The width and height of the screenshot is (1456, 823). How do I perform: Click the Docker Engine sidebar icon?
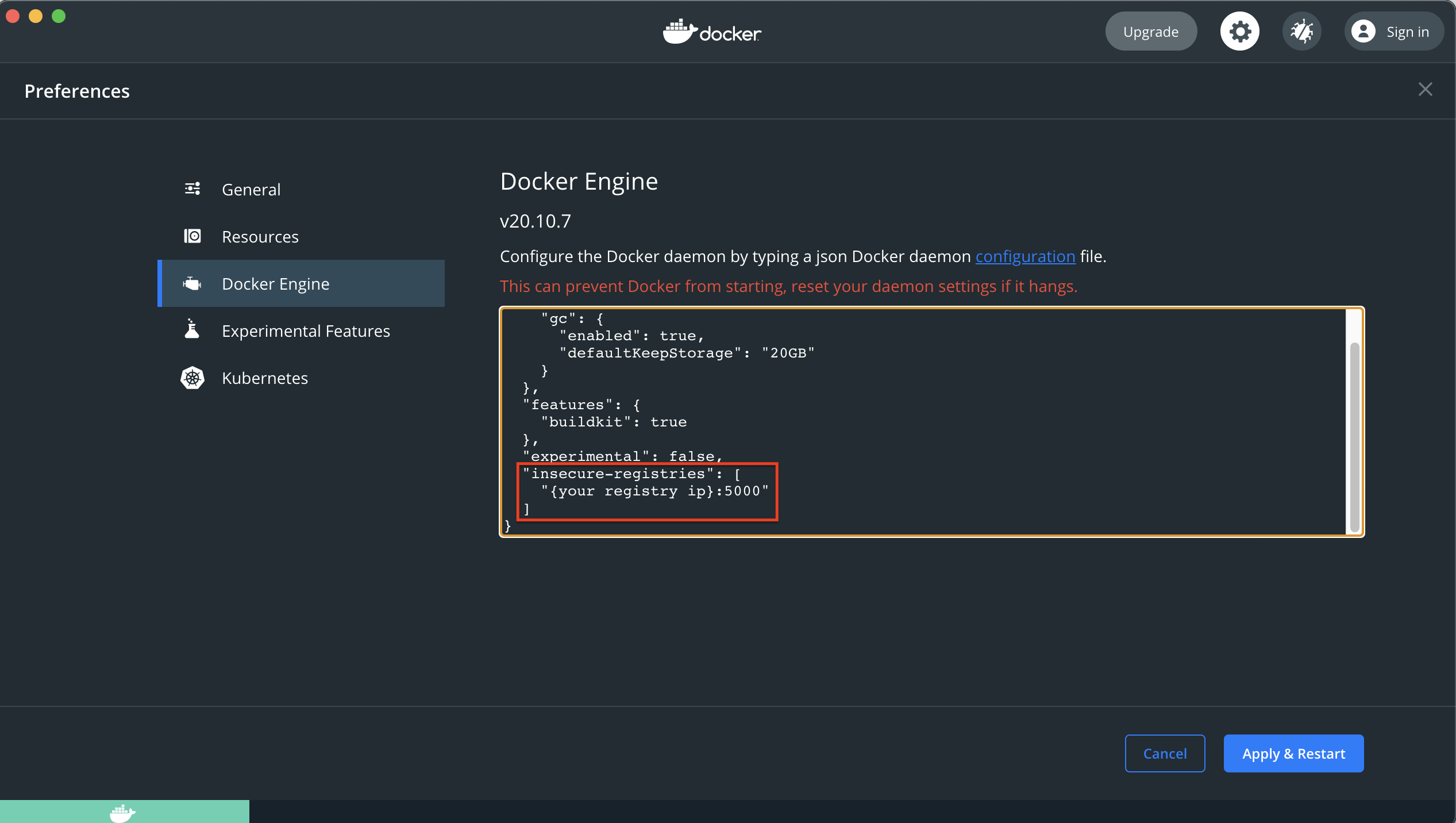(x=192, y=283)
